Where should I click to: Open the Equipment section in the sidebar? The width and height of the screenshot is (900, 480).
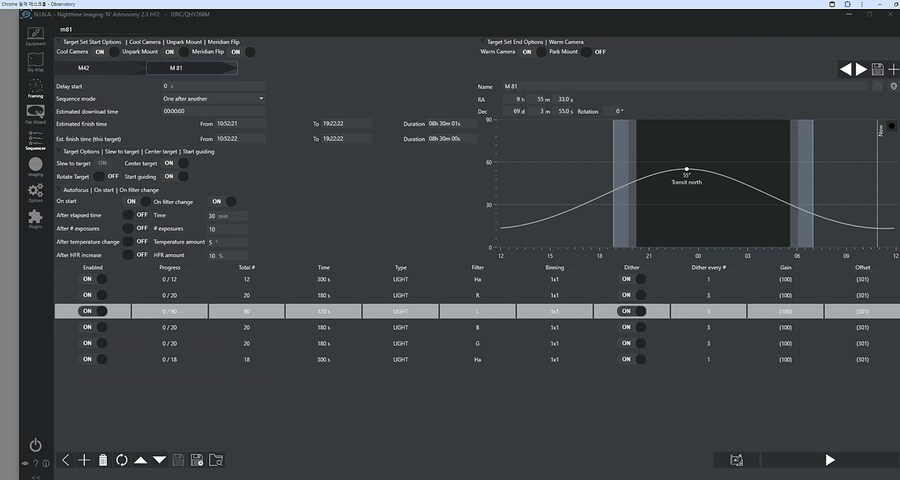pyautogui.click(x=35, y=36)
